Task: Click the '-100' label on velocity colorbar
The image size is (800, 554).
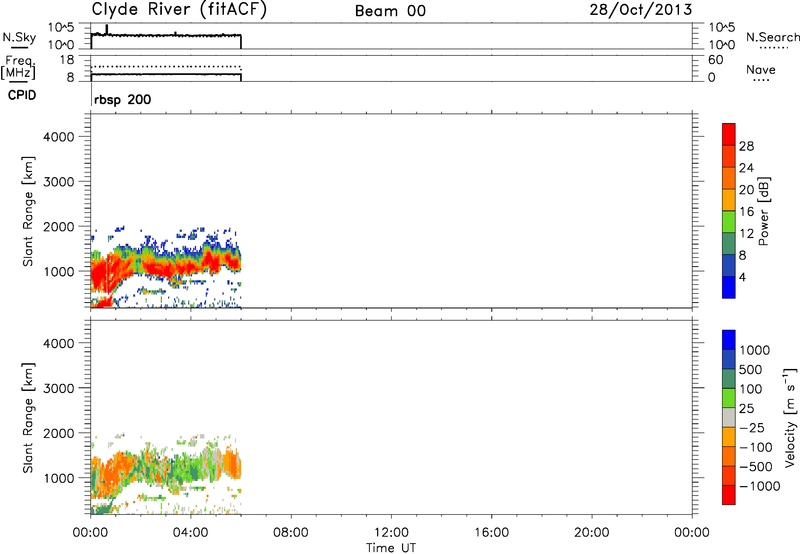Action: coord(756,447)
